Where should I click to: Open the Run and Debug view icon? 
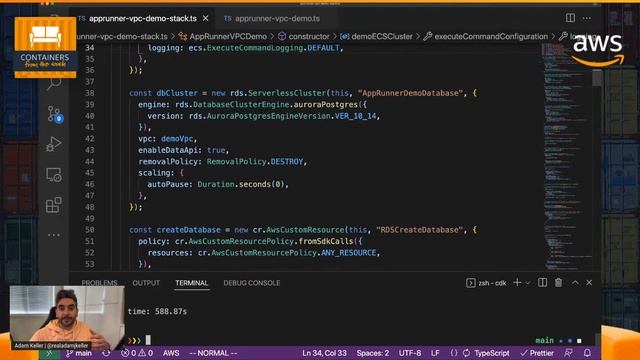click(53, 144)
